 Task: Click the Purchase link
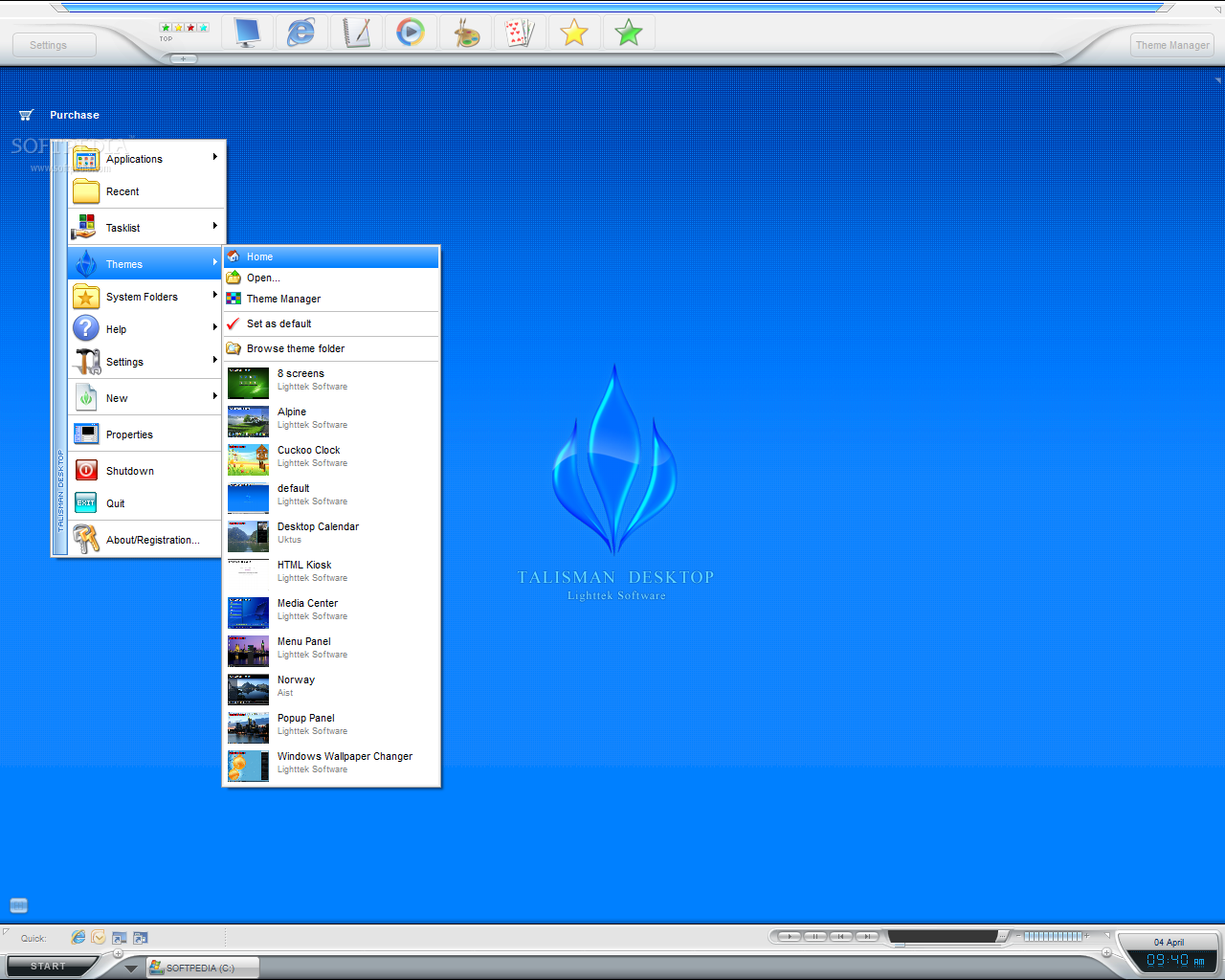click(75, 115)
